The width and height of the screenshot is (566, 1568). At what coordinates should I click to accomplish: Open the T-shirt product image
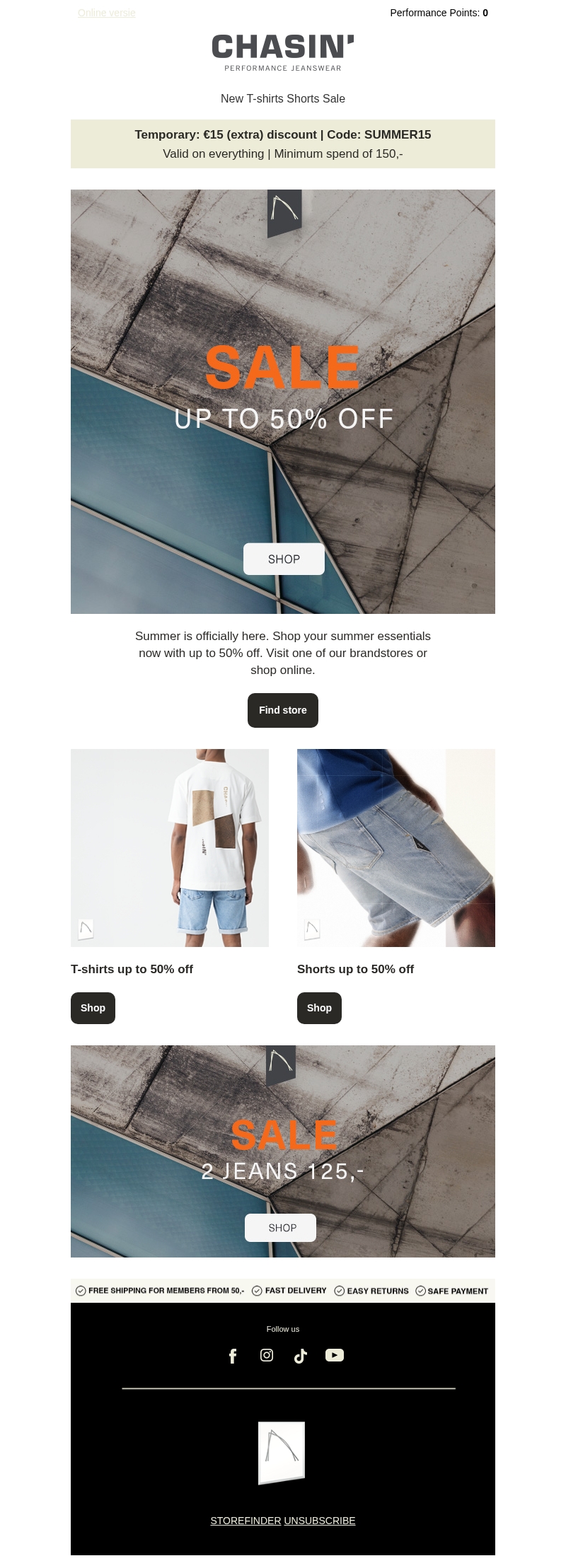tap(170, 847)
